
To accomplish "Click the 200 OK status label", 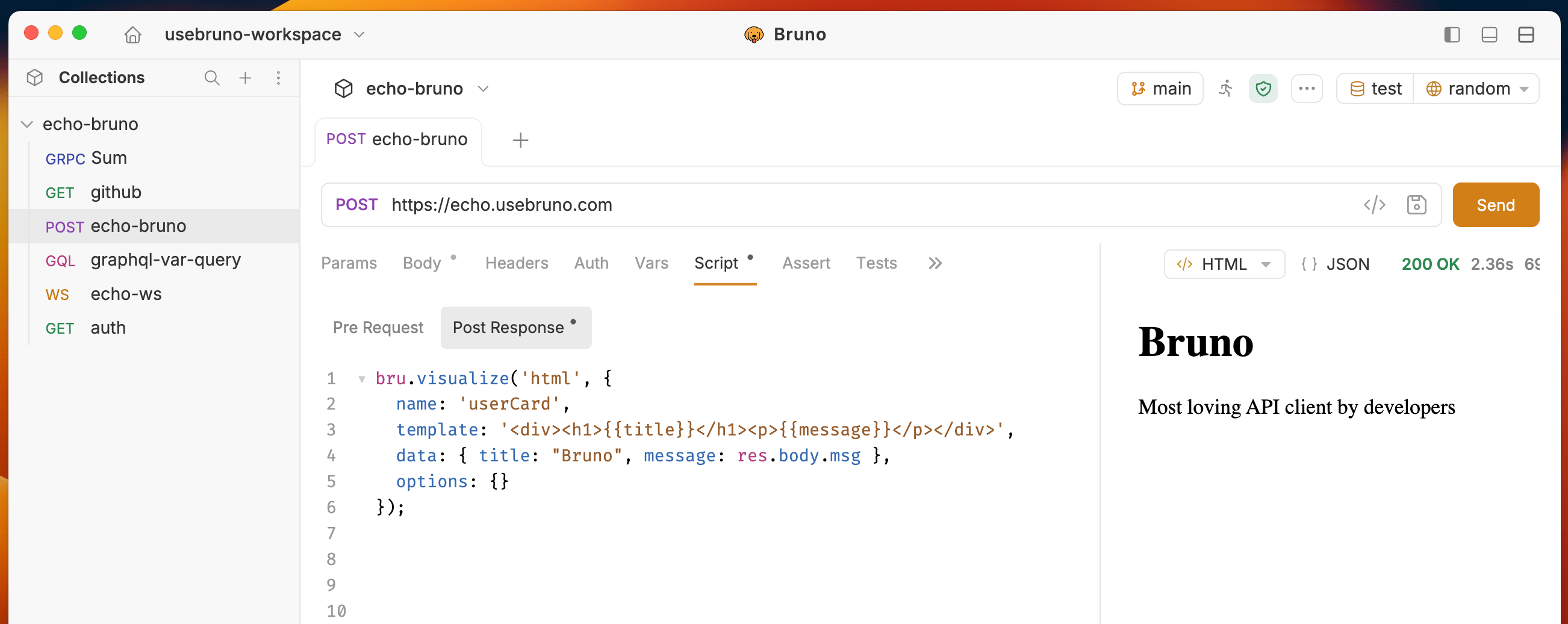I will 1430,264.
